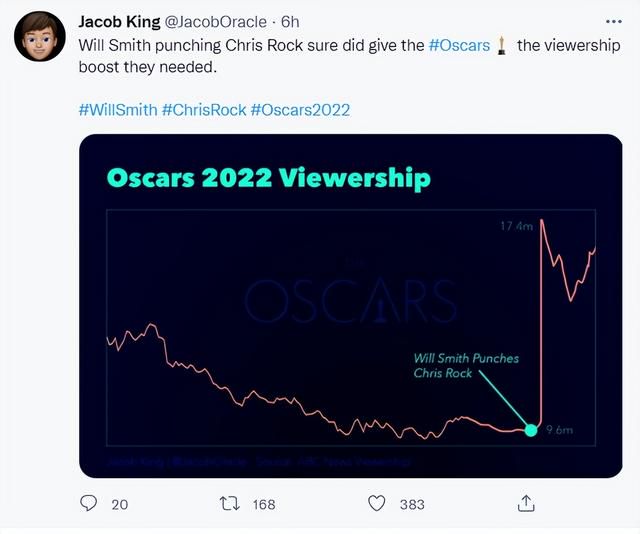Click the reply speech bubble icon
Screen dimensions: 640x534
pyautogui.click(x=88, y=503)
